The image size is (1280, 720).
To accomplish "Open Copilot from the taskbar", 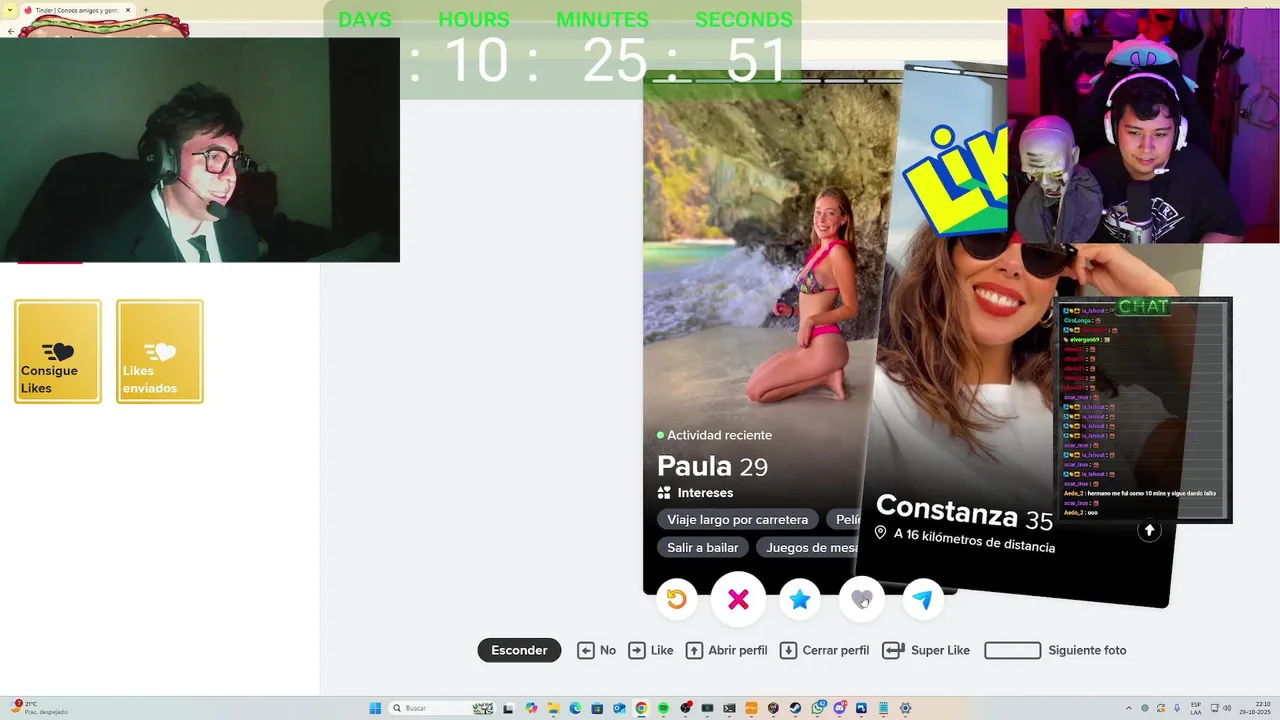I will click(x=531, y=708).
